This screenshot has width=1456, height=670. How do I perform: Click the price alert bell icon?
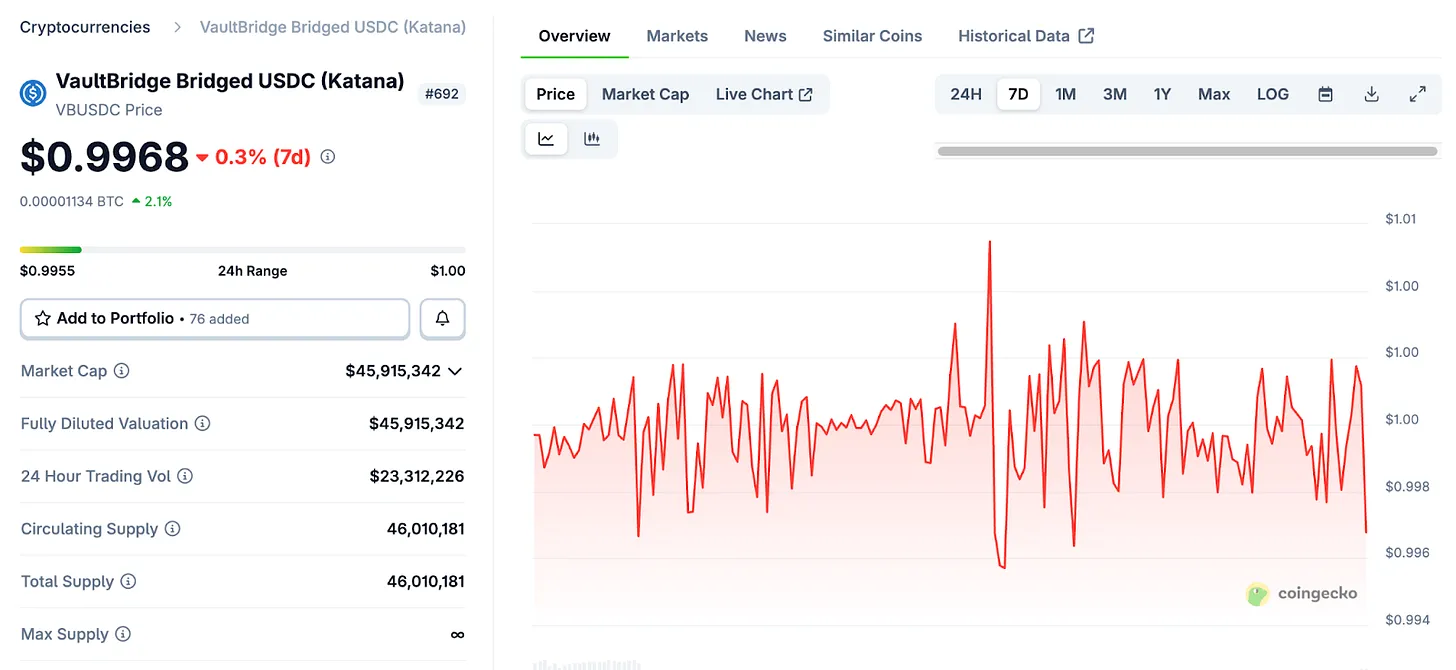click(x=442, y=319)
